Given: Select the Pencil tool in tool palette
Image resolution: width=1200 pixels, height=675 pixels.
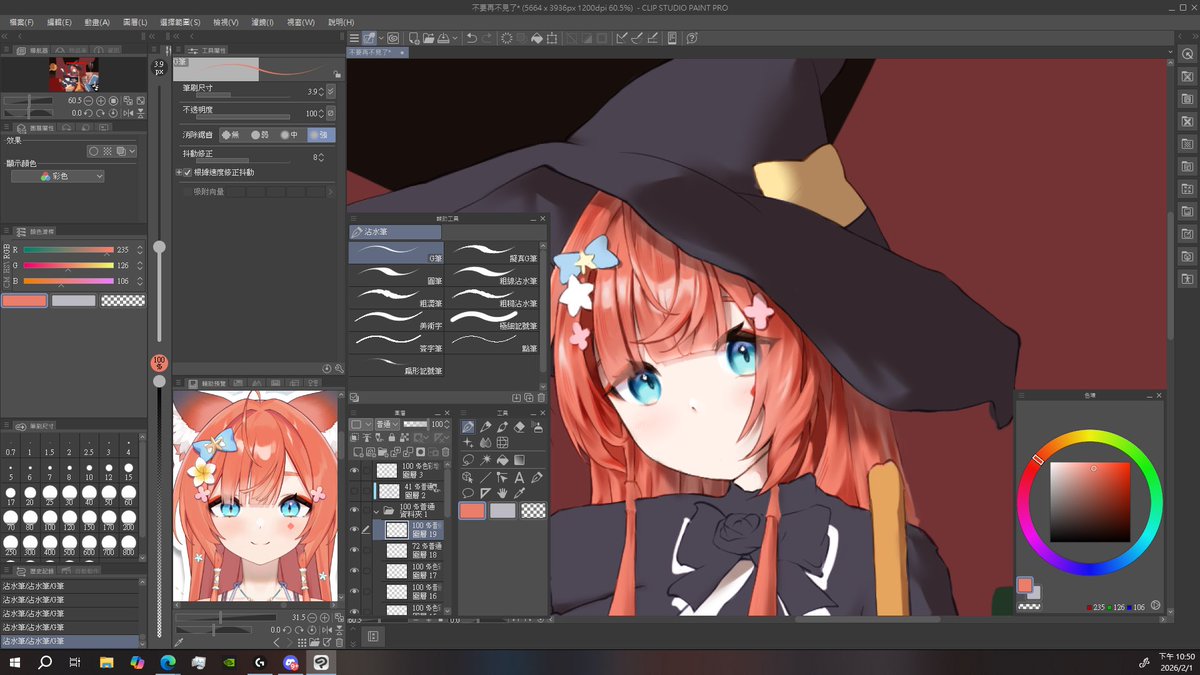Looking at the screenshot, I should 486,427.
